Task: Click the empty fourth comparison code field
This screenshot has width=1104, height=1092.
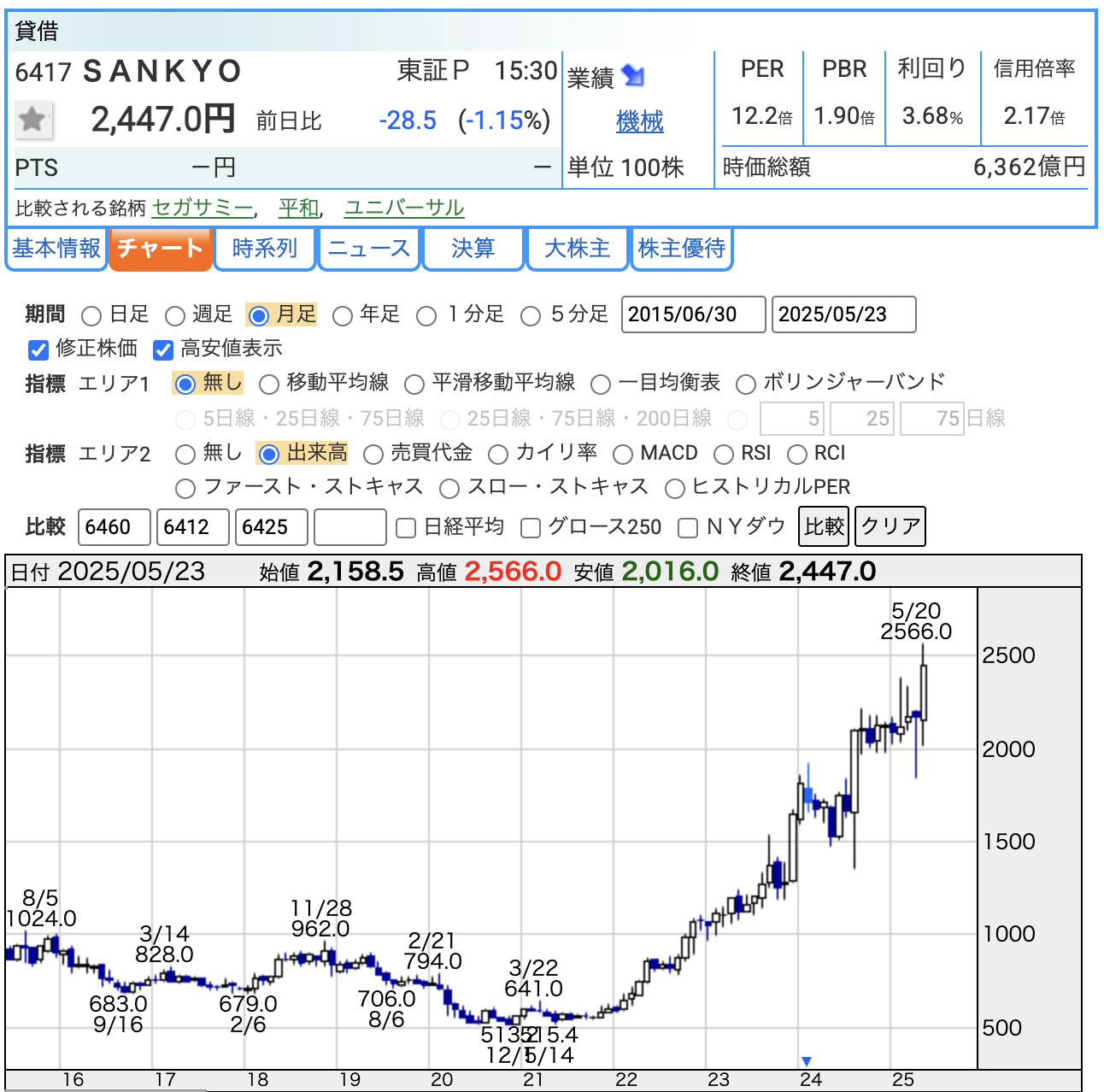Action: tap(350, 527)
